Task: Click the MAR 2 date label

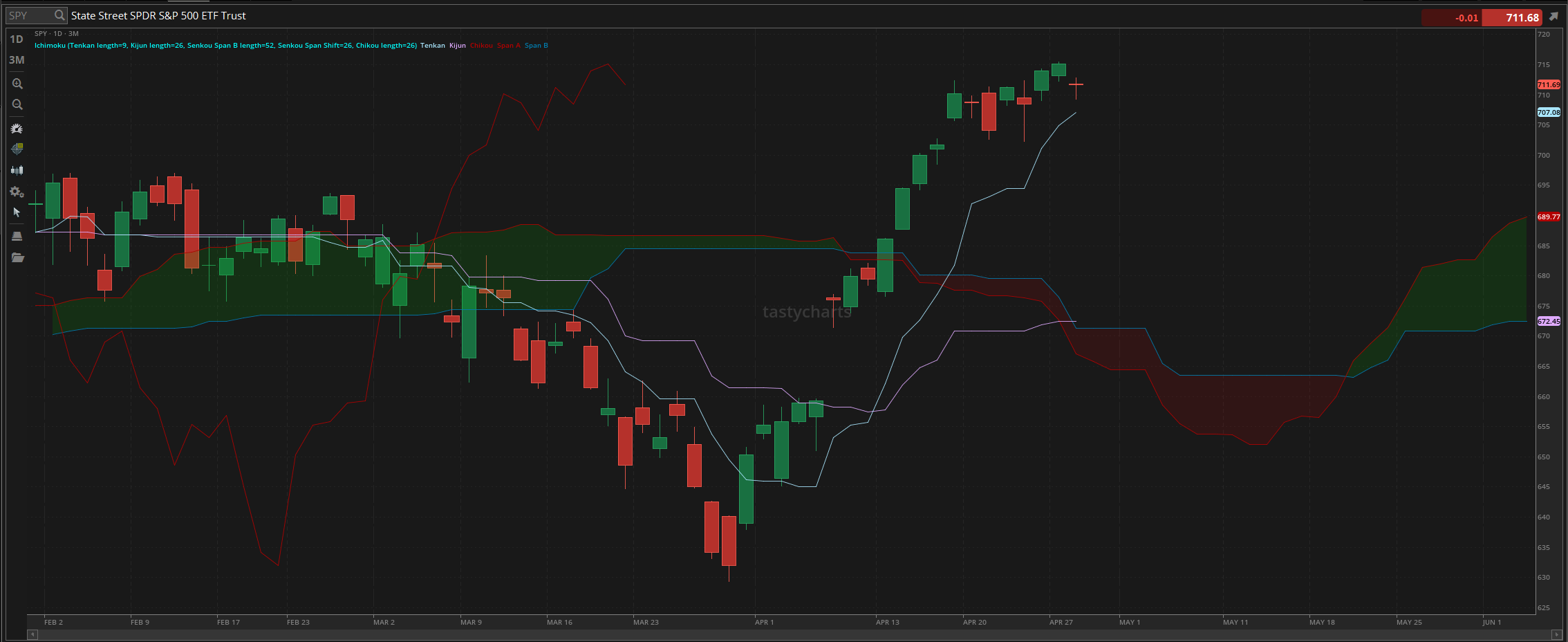Action: (384, 622)
